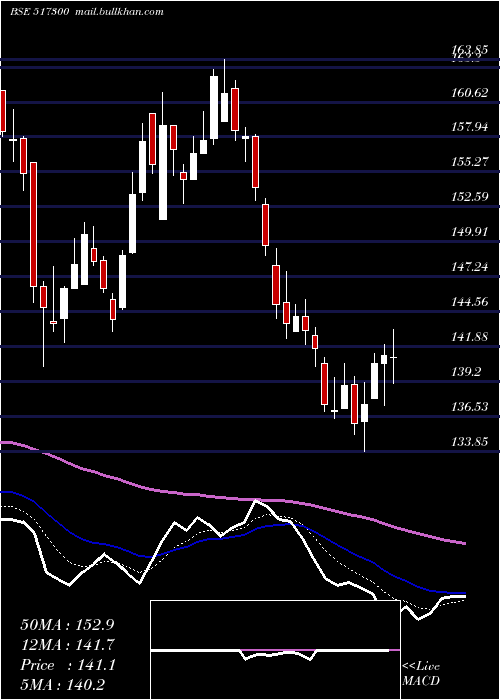Click the last doji candle on the right
Screen dimensions: 500x700
(394, 357)
